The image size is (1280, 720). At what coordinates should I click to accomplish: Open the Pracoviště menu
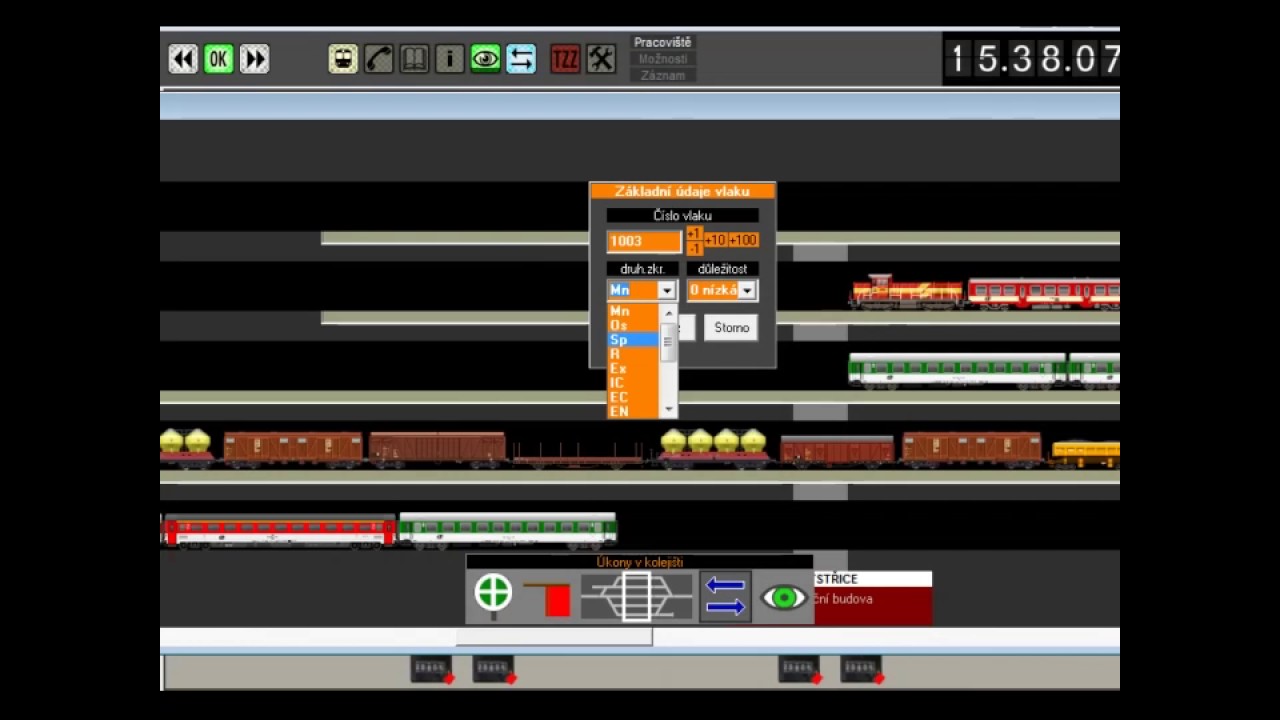point(662,42)
